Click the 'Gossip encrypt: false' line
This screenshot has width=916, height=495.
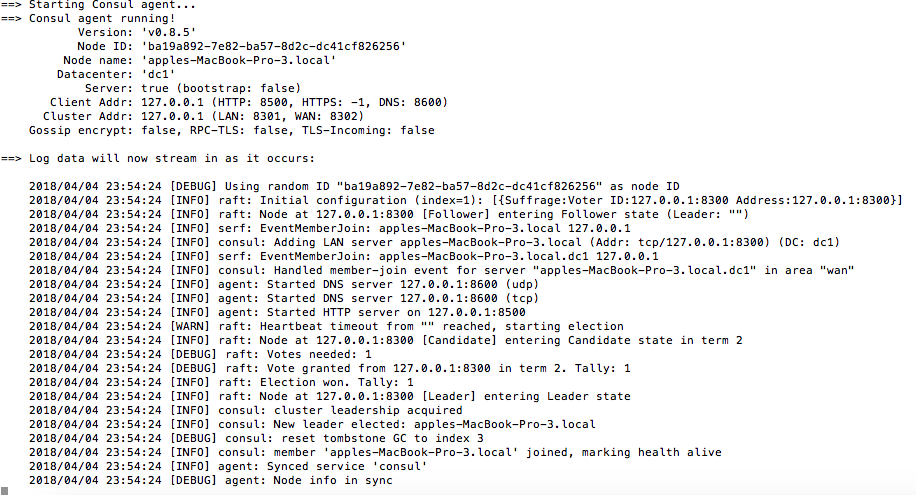pyautogui.click(x=232, y=130)
